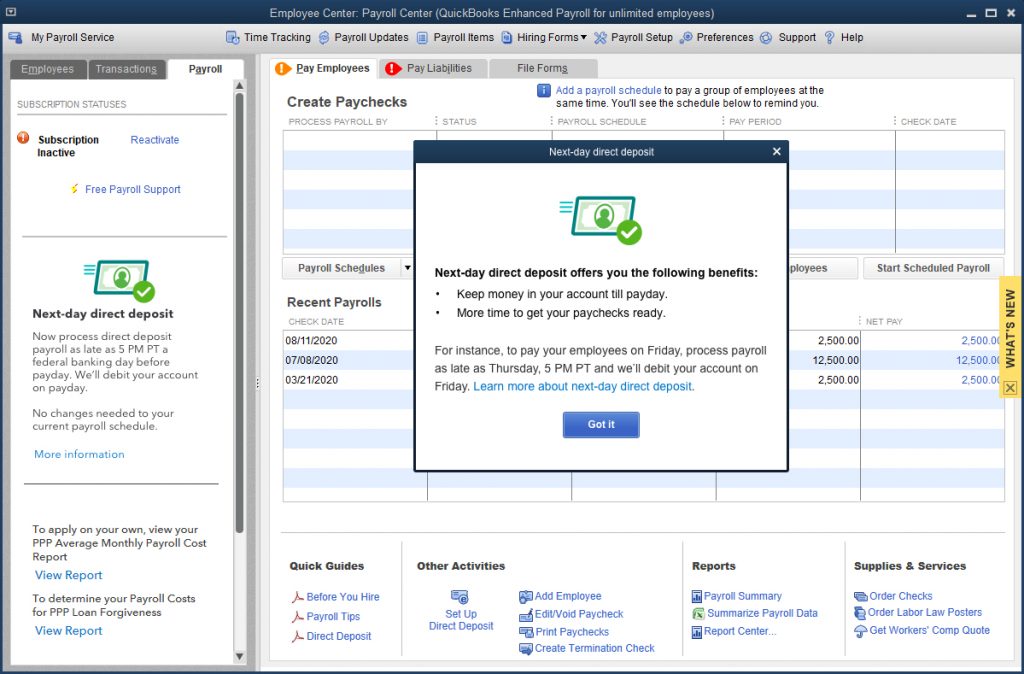Click the Set Up Direct Deposit icon
The height and width of the screenshot is (674, 1024).
click(460, 597)
